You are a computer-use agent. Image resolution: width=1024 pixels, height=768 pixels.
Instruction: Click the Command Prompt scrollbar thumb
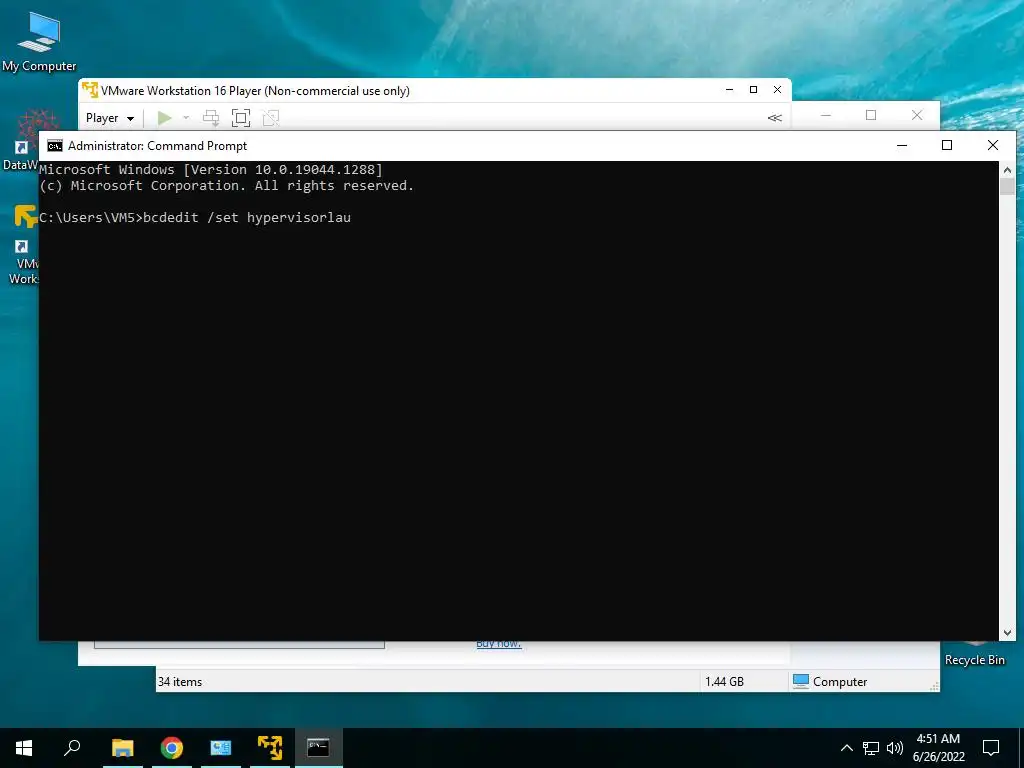pos(1007,187)
